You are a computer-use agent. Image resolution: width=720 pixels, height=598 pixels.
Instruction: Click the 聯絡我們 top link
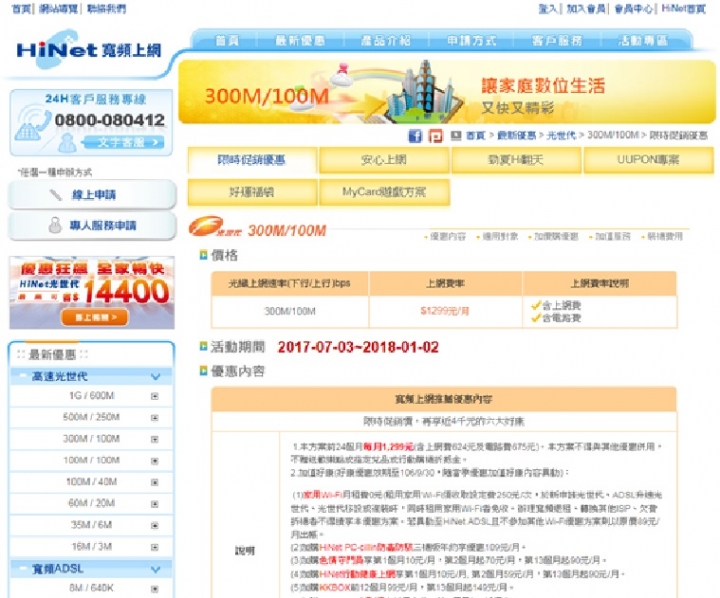[x=106, y=9]
